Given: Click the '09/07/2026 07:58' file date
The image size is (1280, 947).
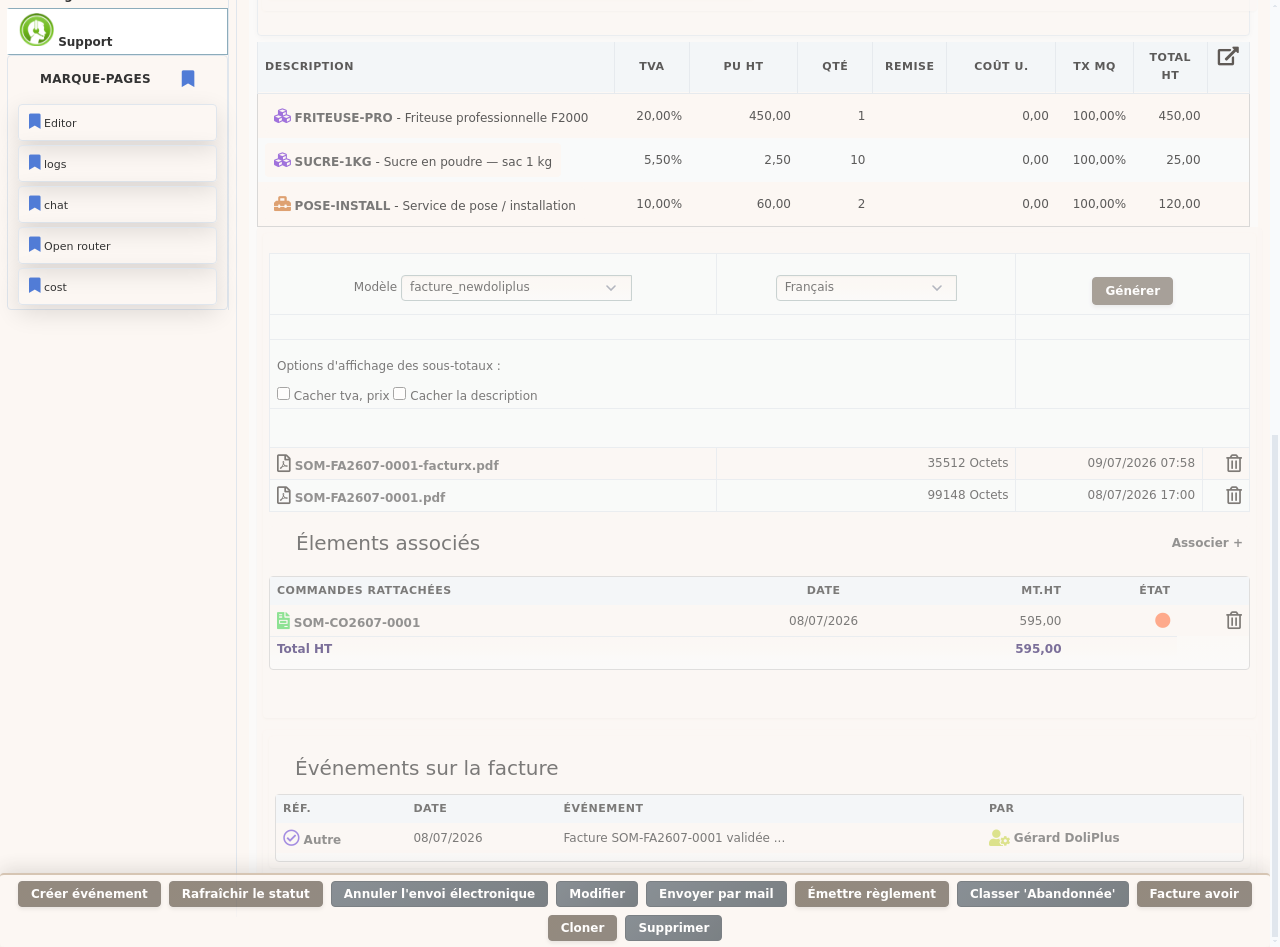Looking at the screenshot, I should (1141, 463).
